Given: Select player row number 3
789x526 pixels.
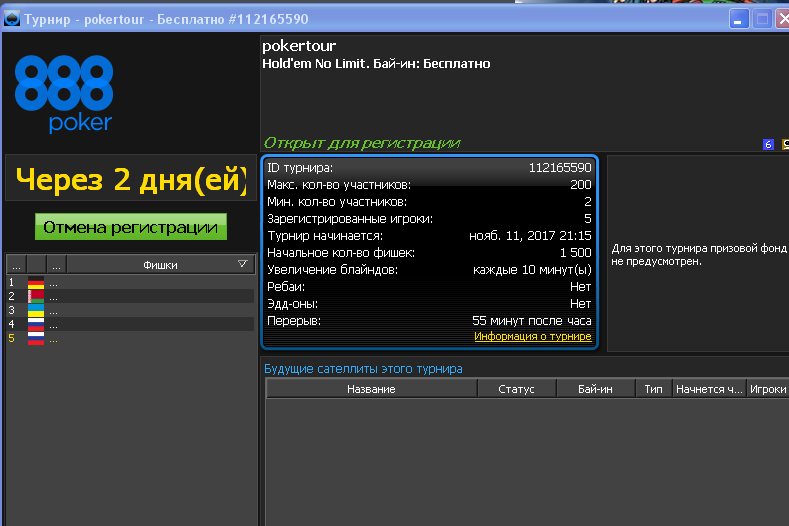Looking at the screenshot, I should point(130,311).
